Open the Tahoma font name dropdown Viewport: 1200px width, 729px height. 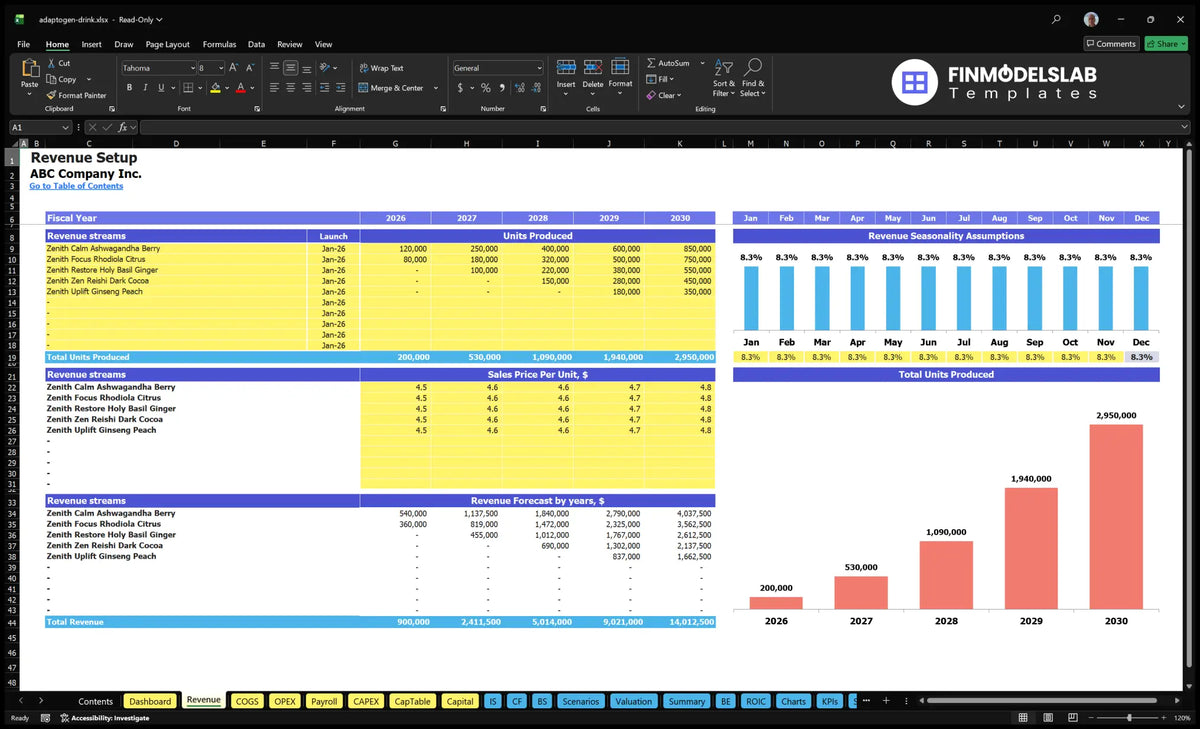coord(191,68)
